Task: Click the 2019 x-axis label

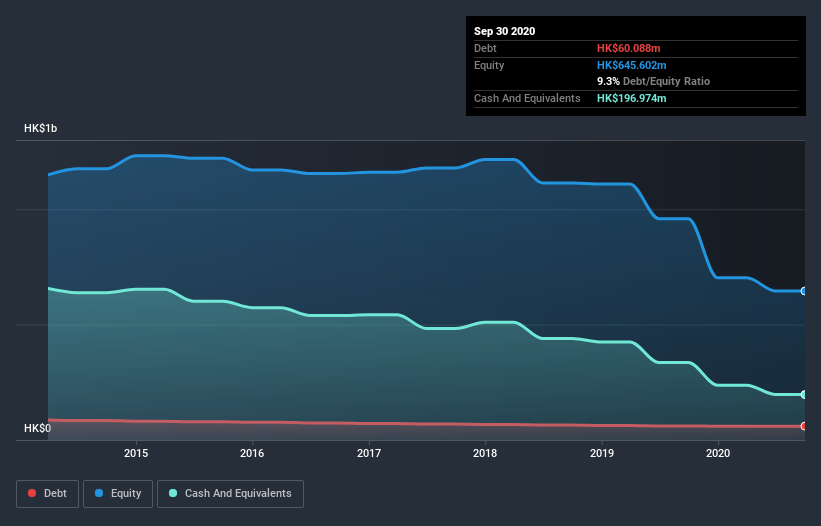Action: [x=602, y=453]
